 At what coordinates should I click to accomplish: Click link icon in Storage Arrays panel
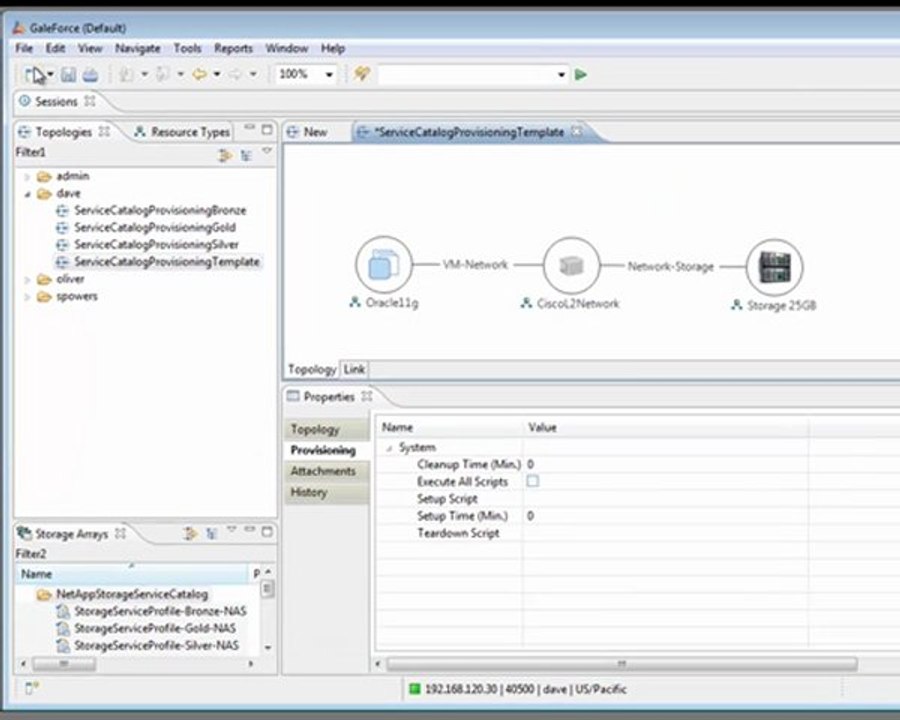click(211, 533)
